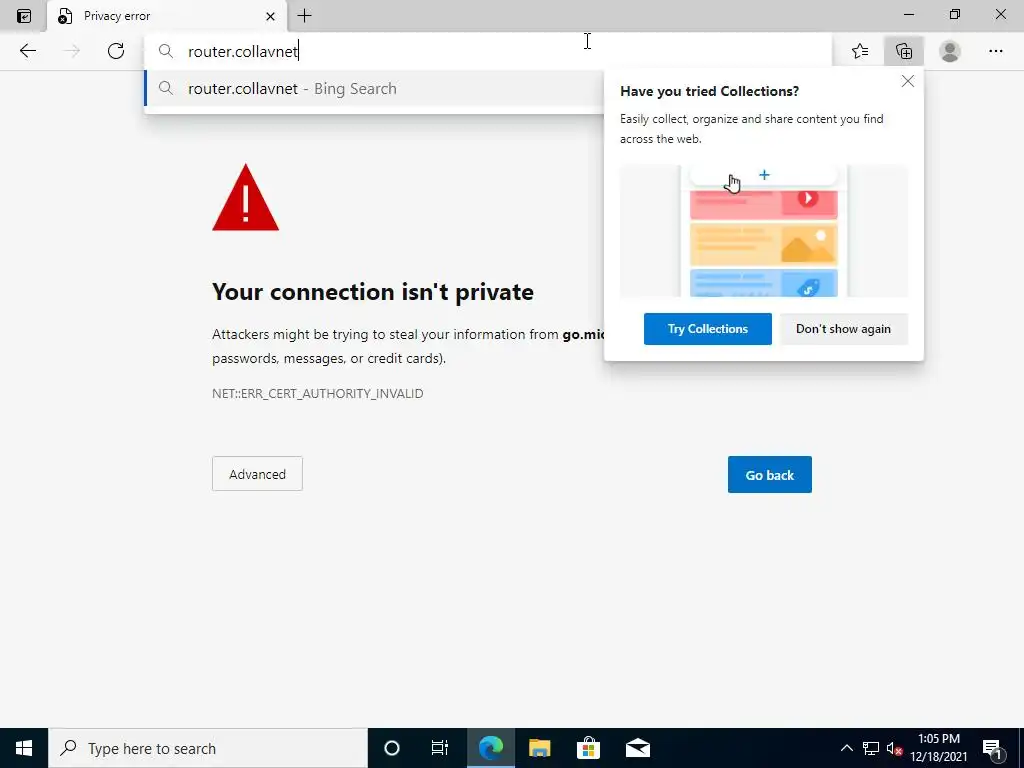Open File Explorer from the taskbar
The image size is (1024, 768).
(x=539, y=748)
